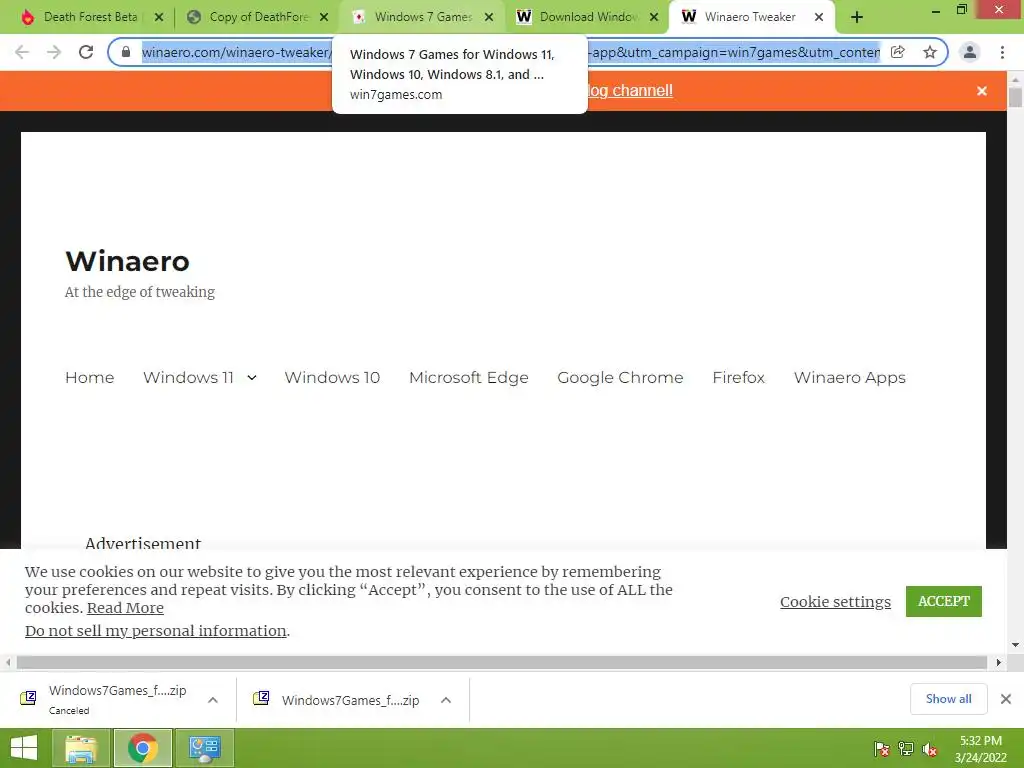Image resolution: width=1024 pixels, height=768 pixels.
Task: Open File Explorer from the taskbar
Action: [x=81, y=748]
